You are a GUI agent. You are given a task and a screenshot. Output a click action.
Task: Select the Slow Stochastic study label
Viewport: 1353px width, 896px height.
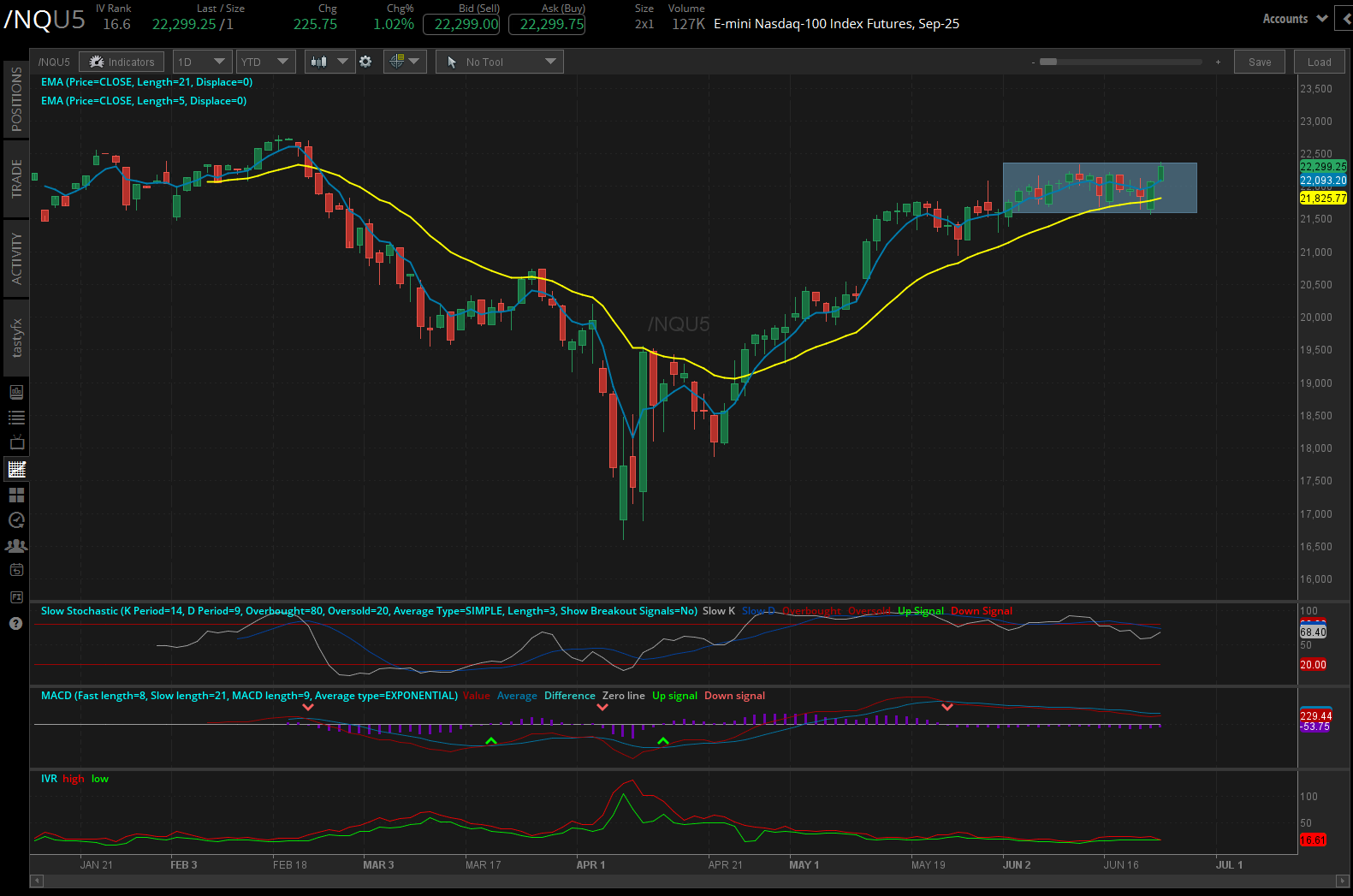coord(369,611)
